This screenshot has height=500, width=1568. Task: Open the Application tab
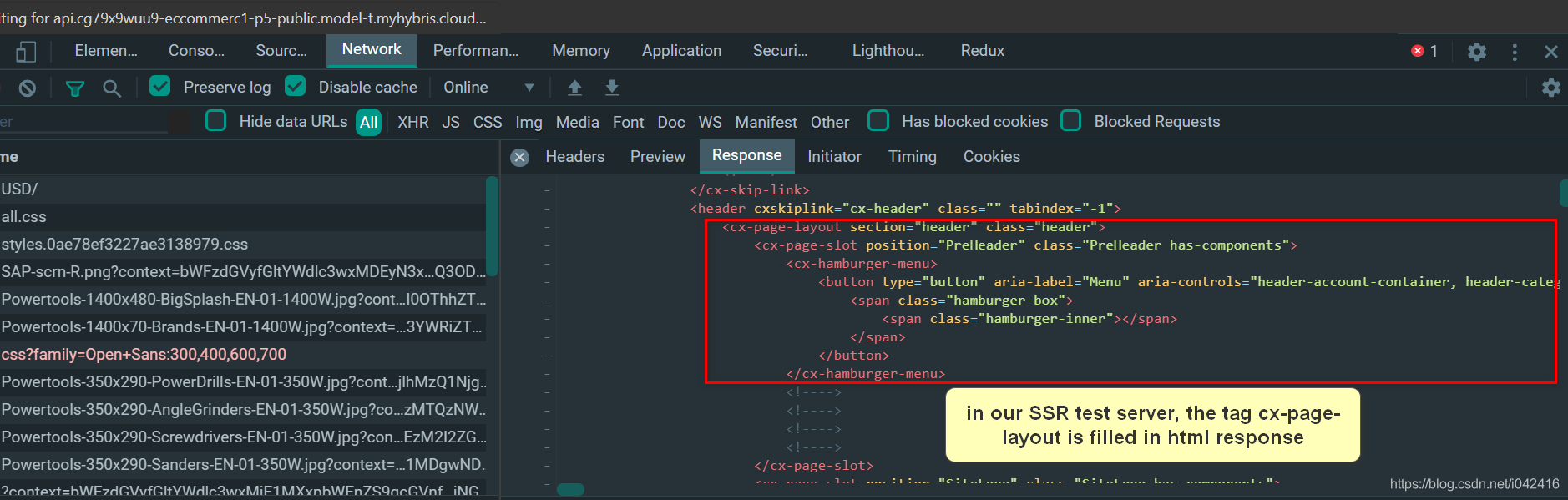click(681, 51)
